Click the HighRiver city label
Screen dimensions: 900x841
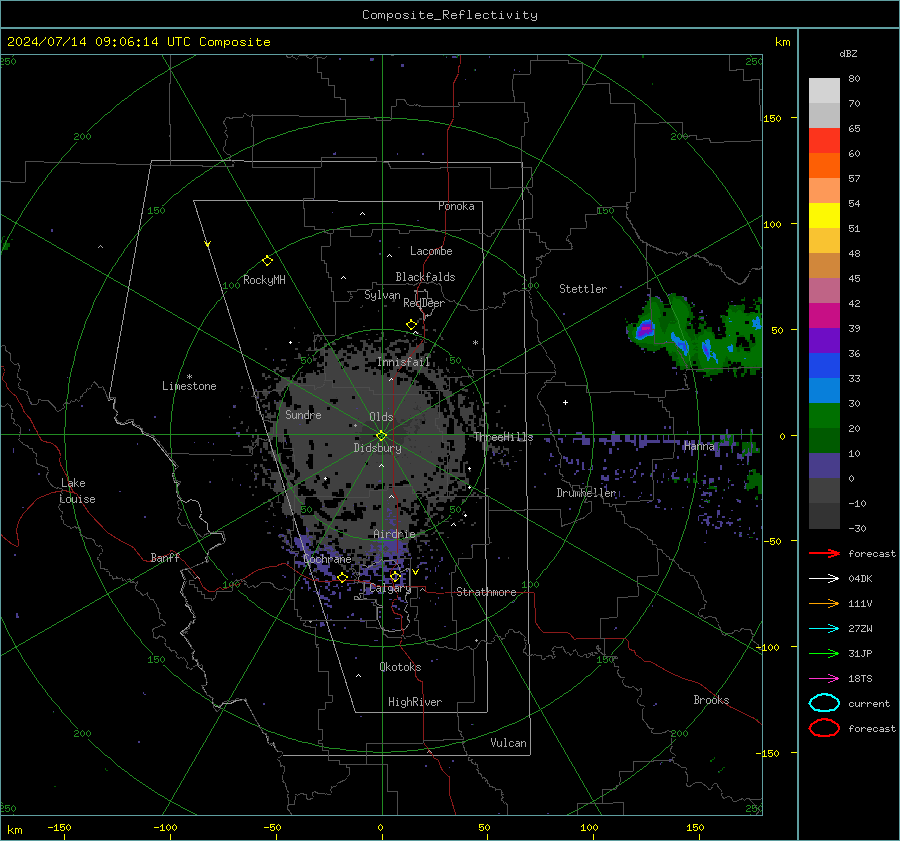(x=415, y=702)
